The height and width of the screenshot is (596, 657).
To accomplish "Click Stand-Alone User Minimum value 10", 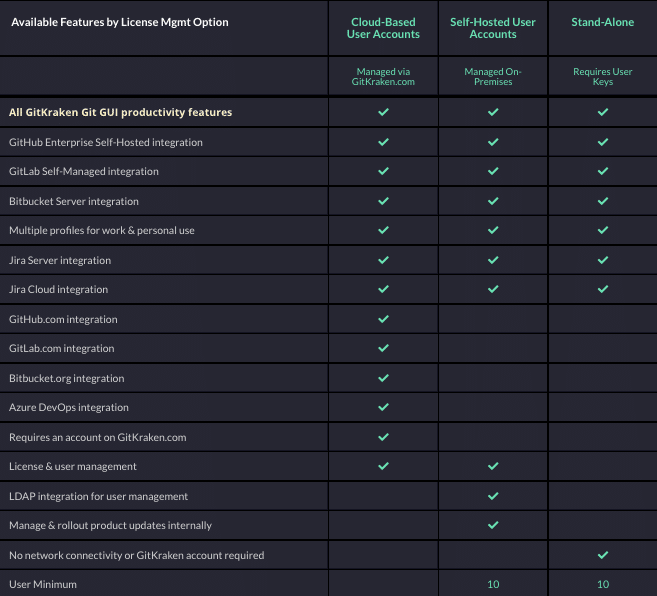I will [603, 584].
